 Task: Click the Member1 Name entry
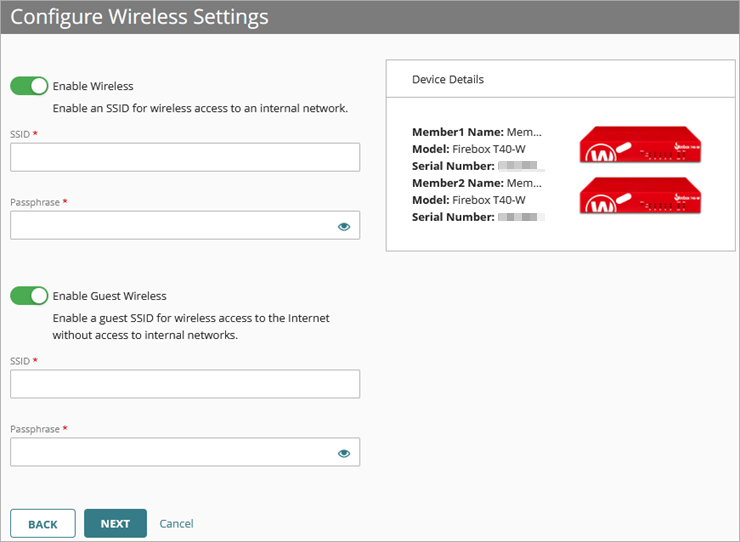coord(477,132)
